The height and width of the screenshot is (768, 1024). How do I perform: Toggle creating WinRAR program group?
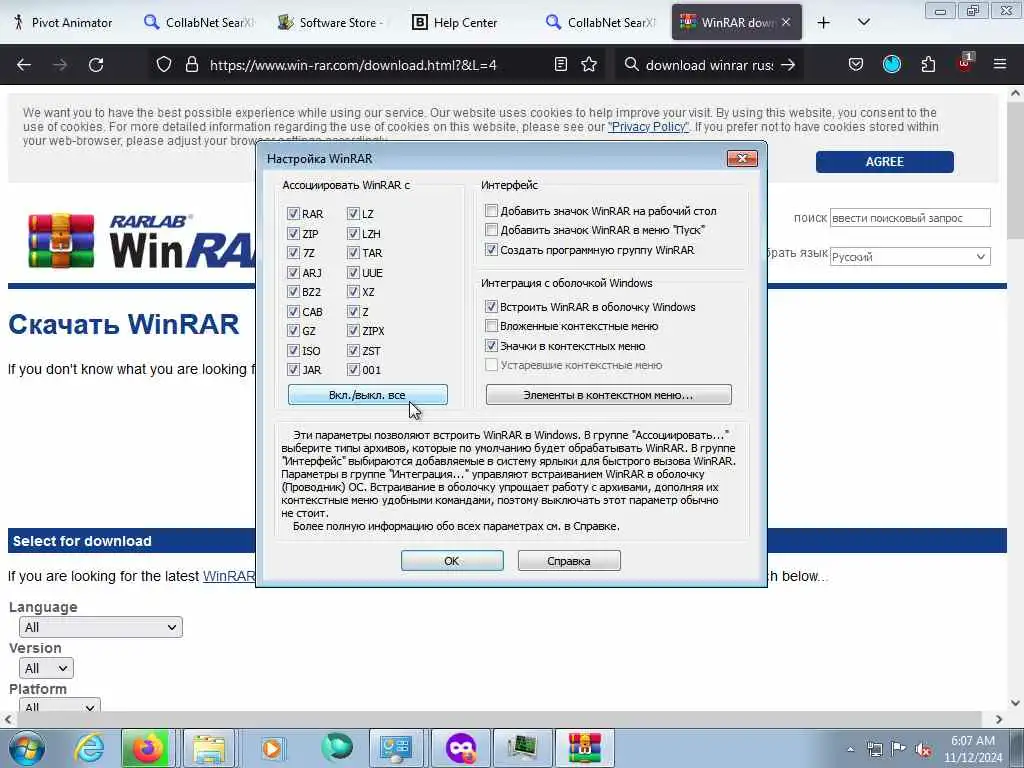coord(491,249)
